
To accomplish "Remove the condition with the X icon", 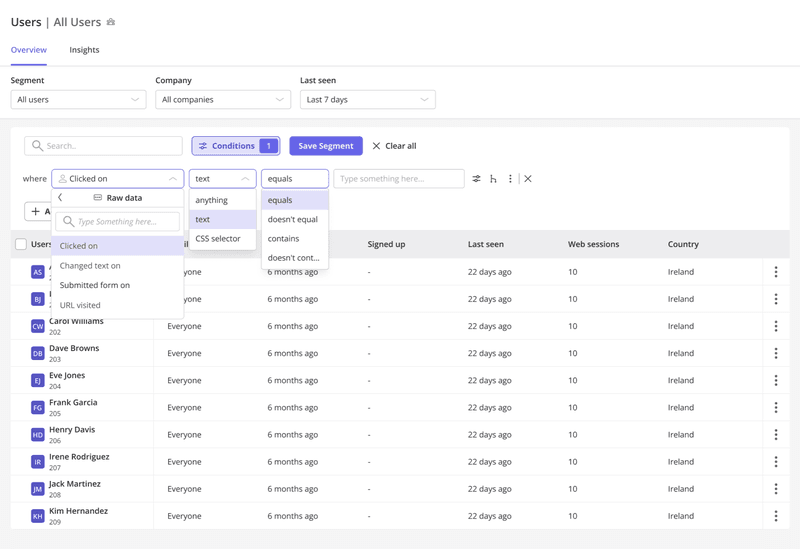I will pyautogui.click(x=528, y=179).
